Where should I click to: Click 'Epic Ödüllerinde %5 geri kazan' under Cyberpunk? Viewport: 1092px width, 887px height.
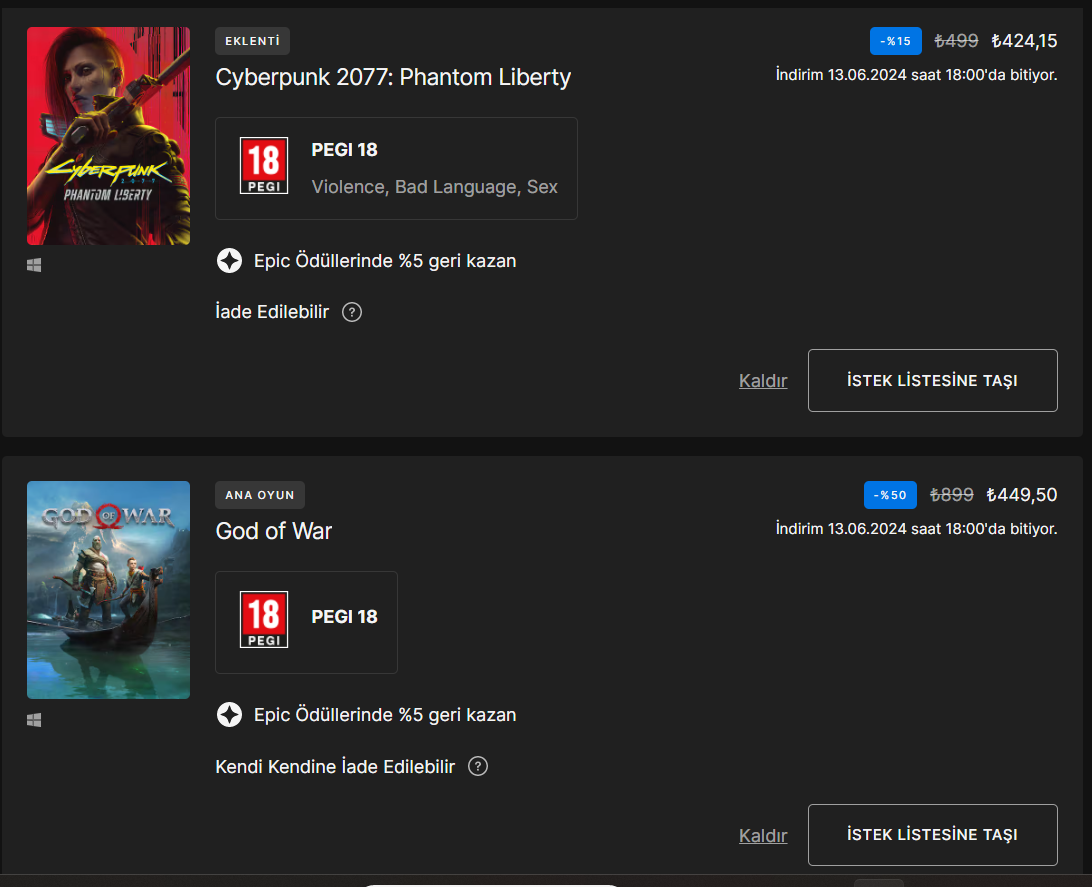tap(385, 261)
